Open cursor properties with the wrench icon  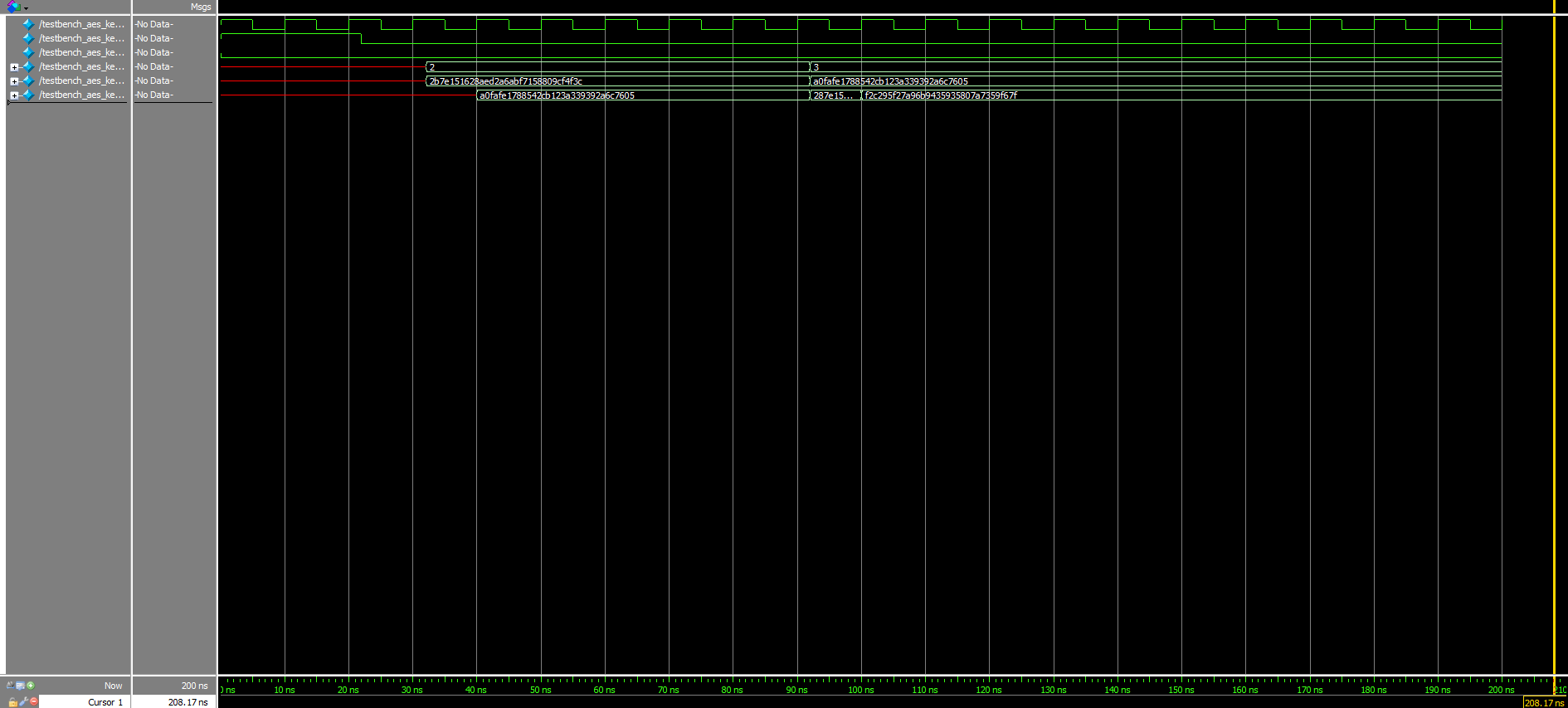pyautogui.click(x=23, y=702)
